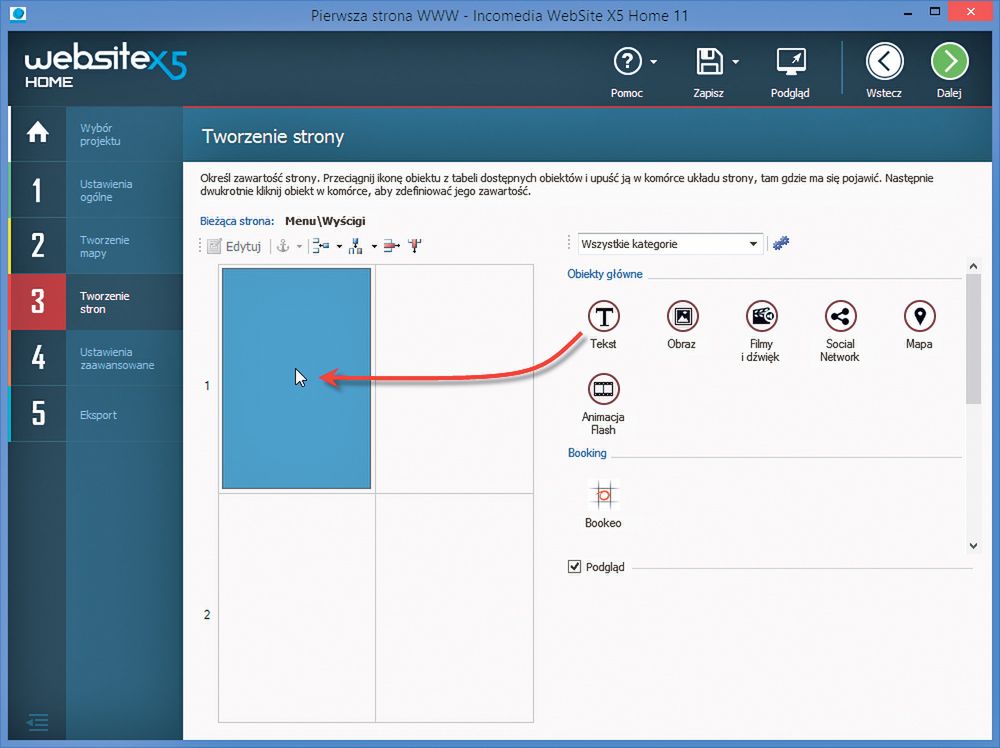
Task: Select the Bookeo booking object
Action: [x=603, y=504]
